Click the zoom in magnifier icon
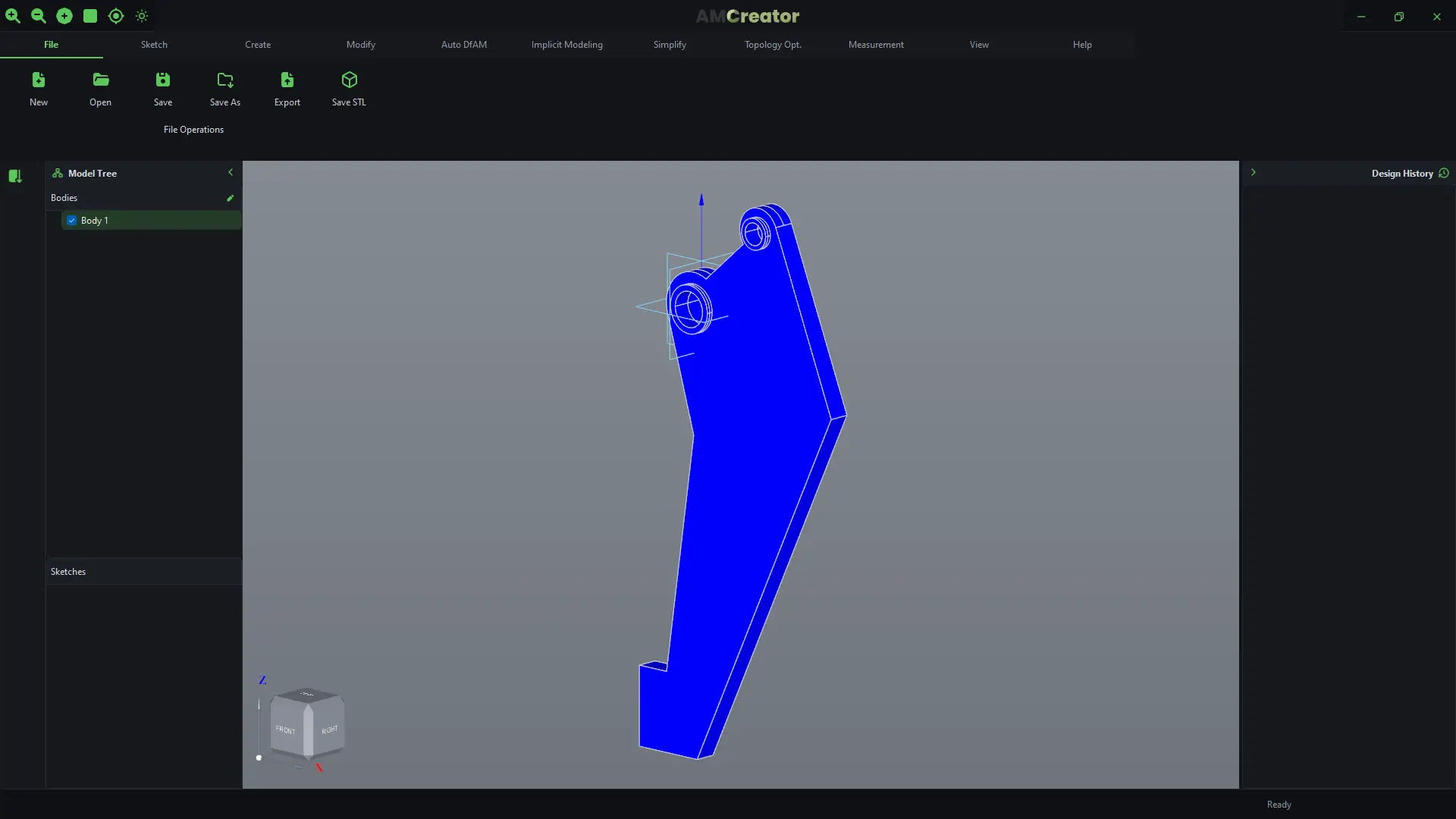This screenshot has width=1456, height=819. coord(13,16)
